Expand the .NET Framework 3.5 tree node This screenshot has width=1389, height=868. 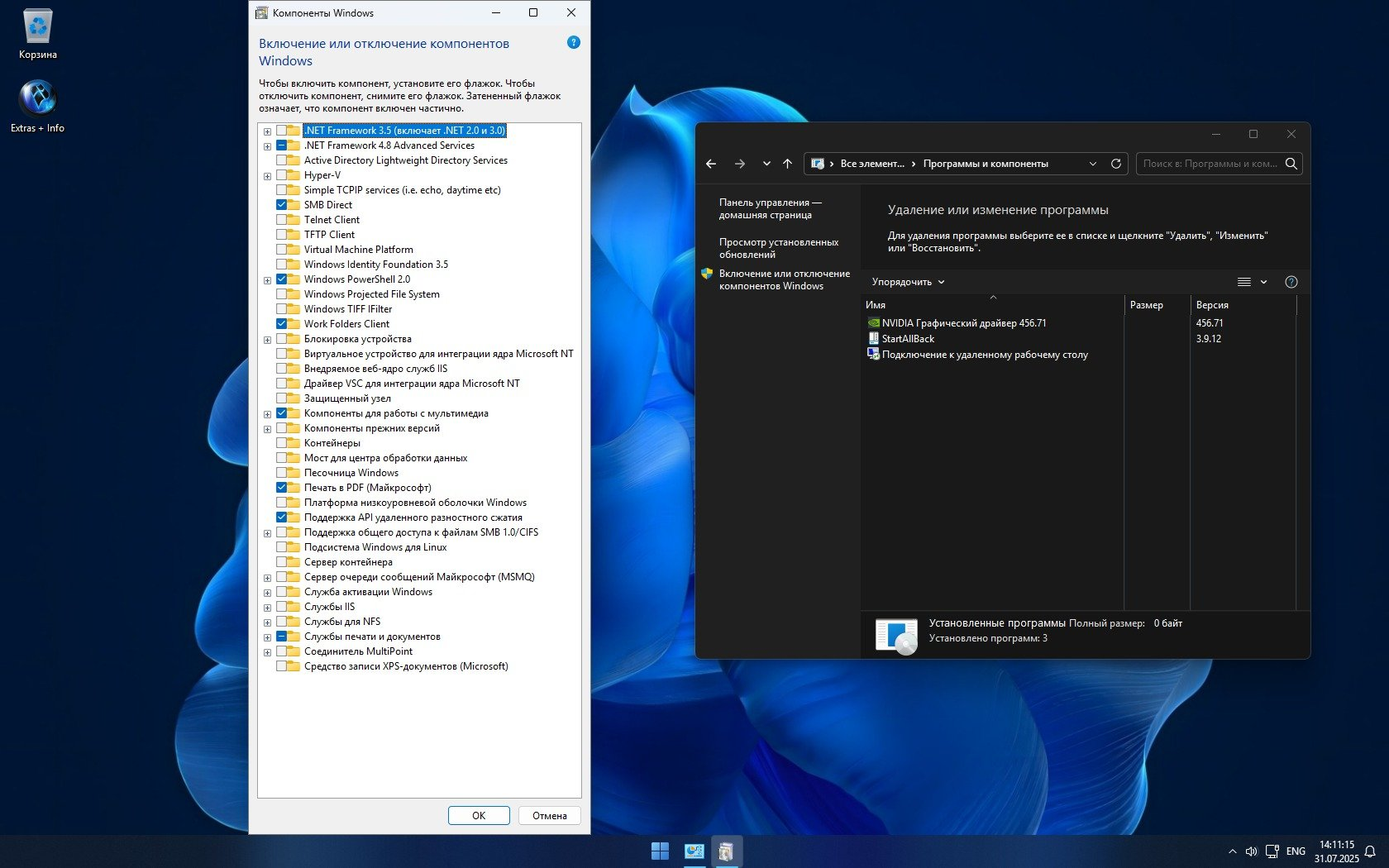[x=267, y=131]
